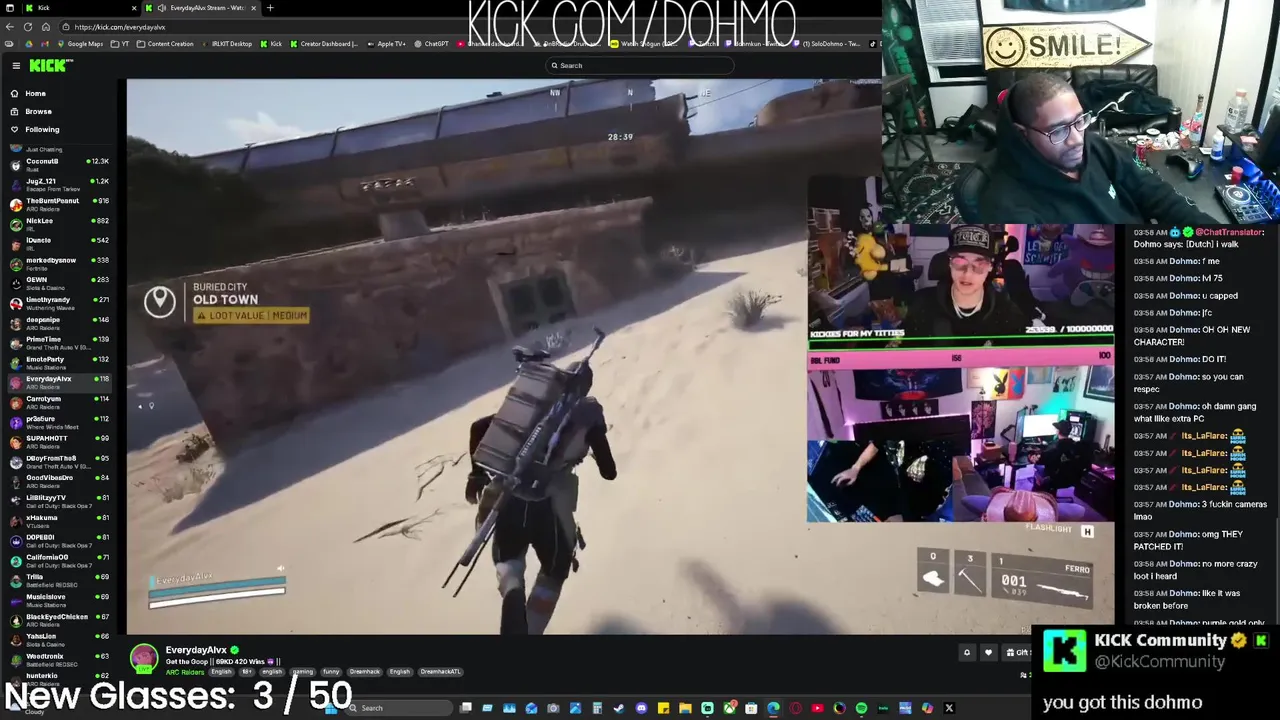Image resolution: width=1280 pixels, height=720 pixels.
Task: Select IDuncle in the Following list
Action: (x=60, y=243)
